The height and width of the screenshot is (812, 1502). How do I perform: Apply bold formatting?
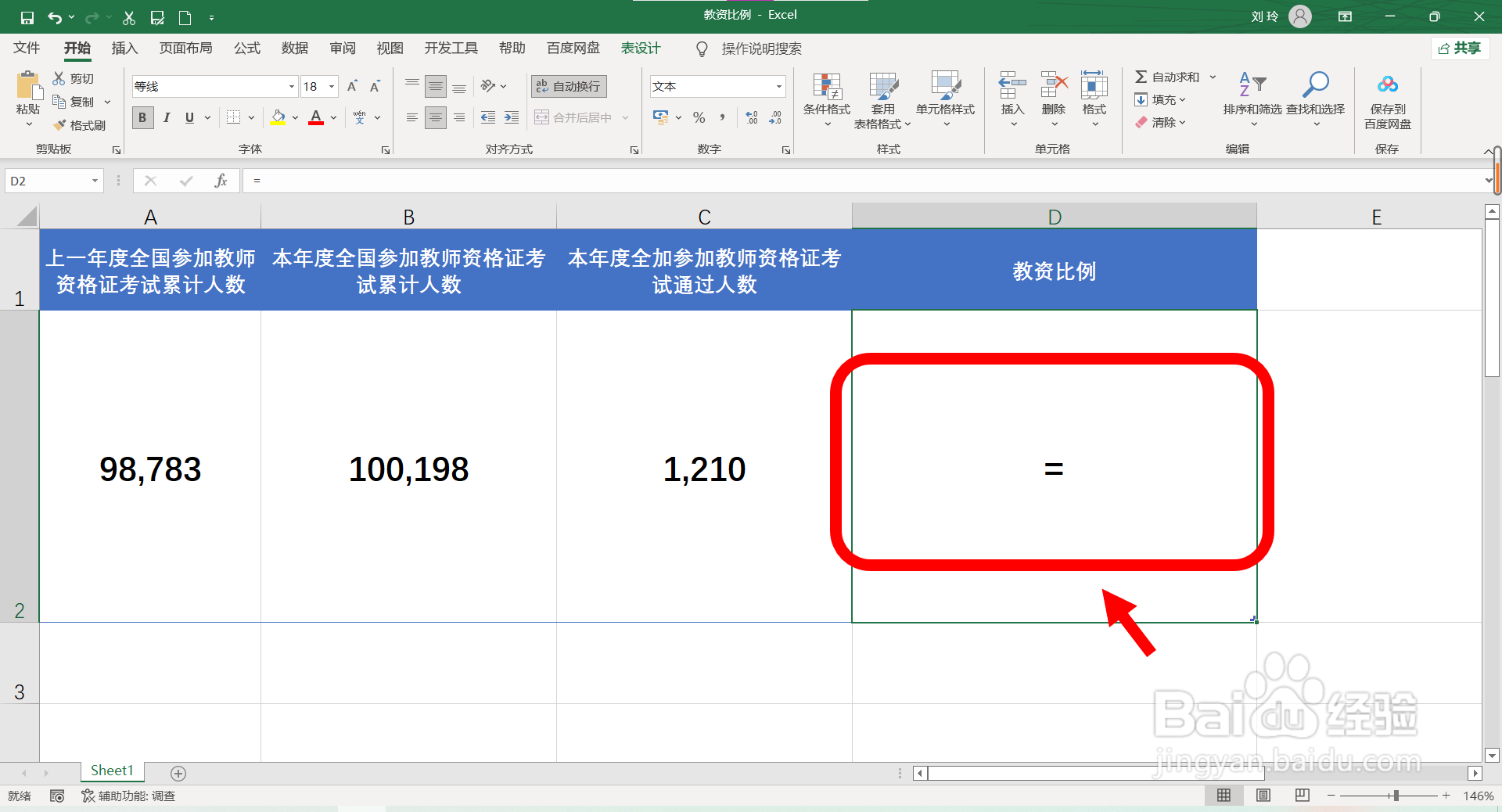[x=142, y=117]
